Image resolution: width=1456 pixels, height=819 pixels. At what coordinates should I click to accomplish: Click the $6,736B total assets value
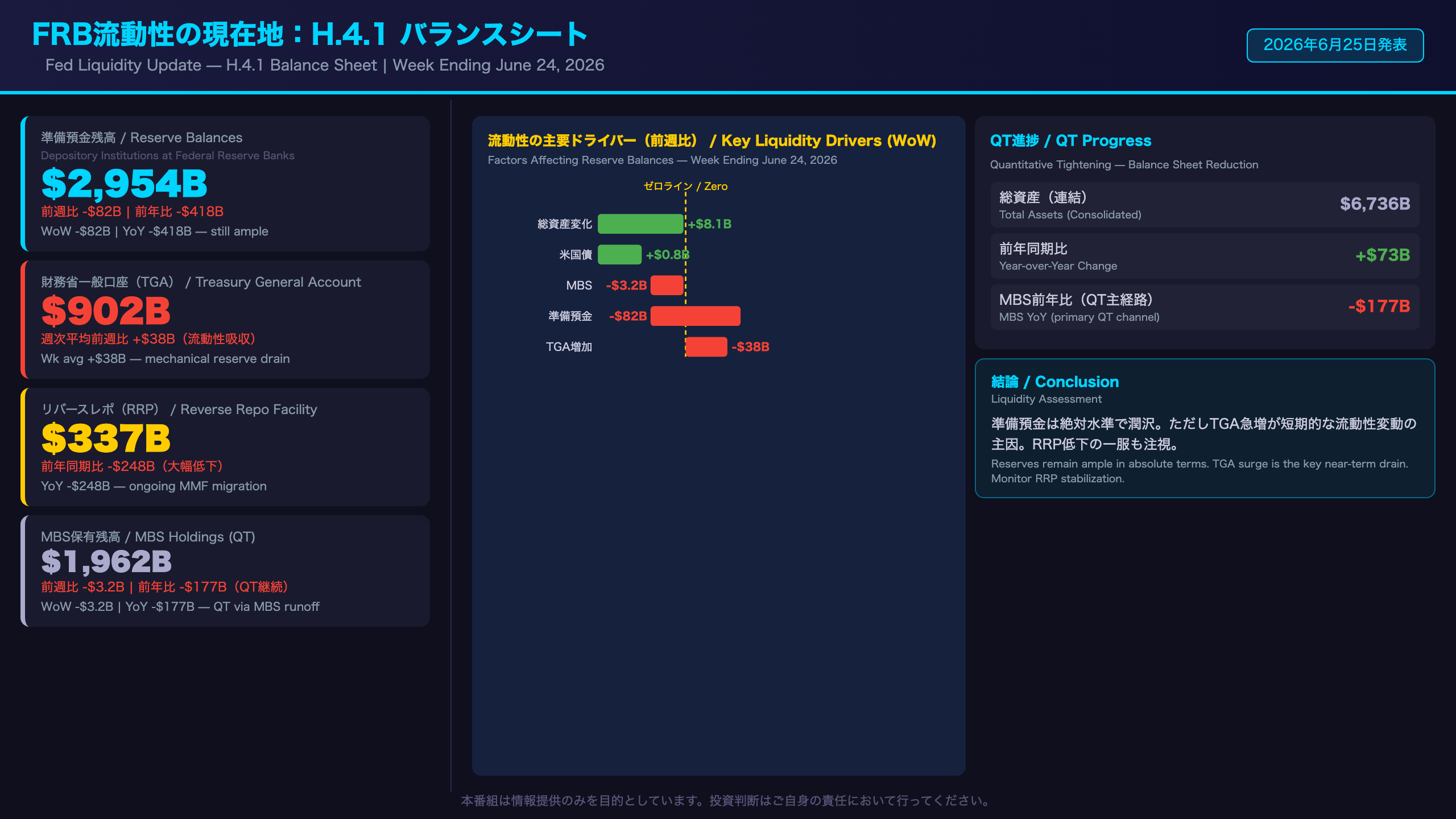click(x=1375, y=204)
